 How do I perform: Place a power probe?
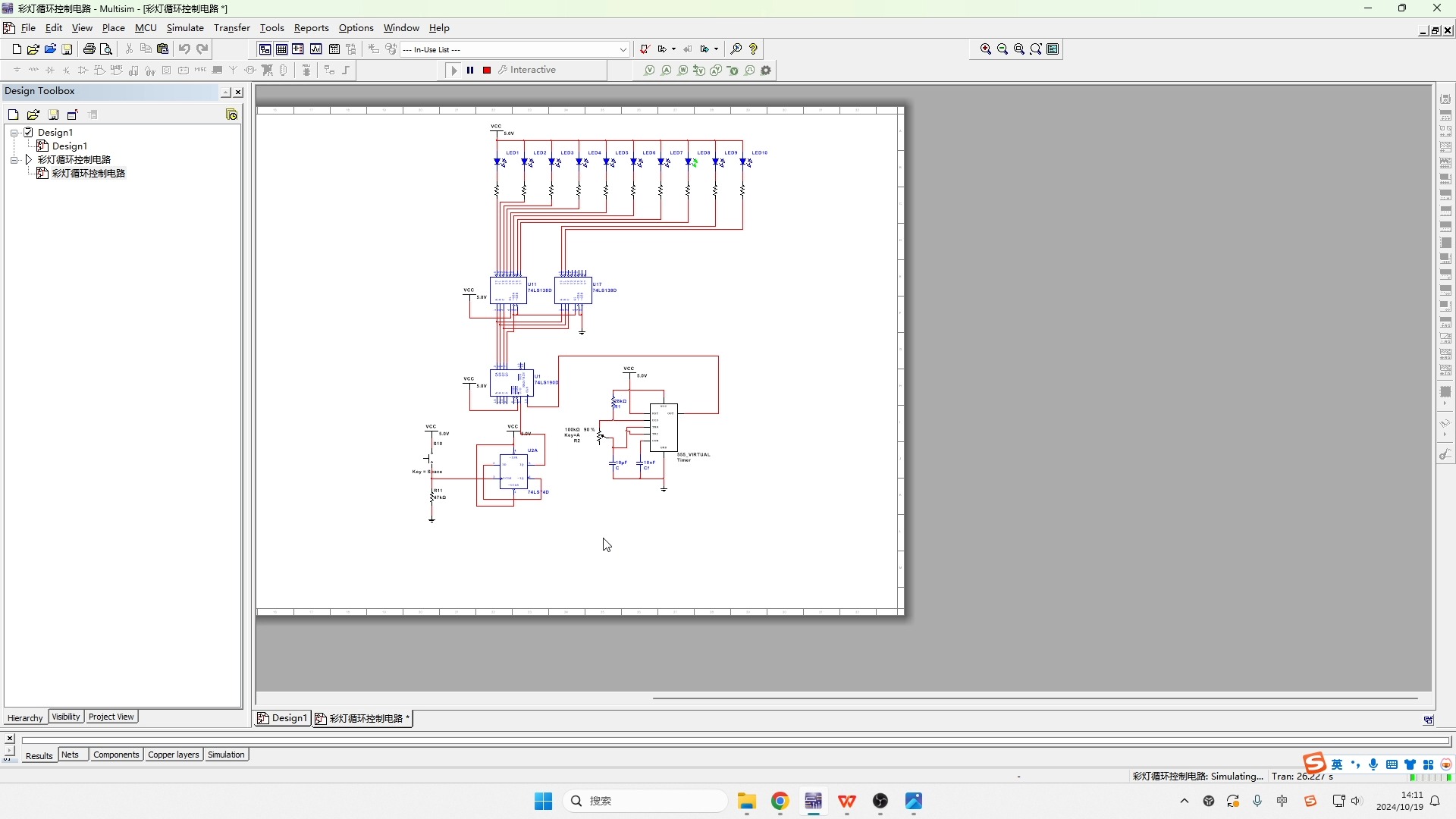pos(683,71)
